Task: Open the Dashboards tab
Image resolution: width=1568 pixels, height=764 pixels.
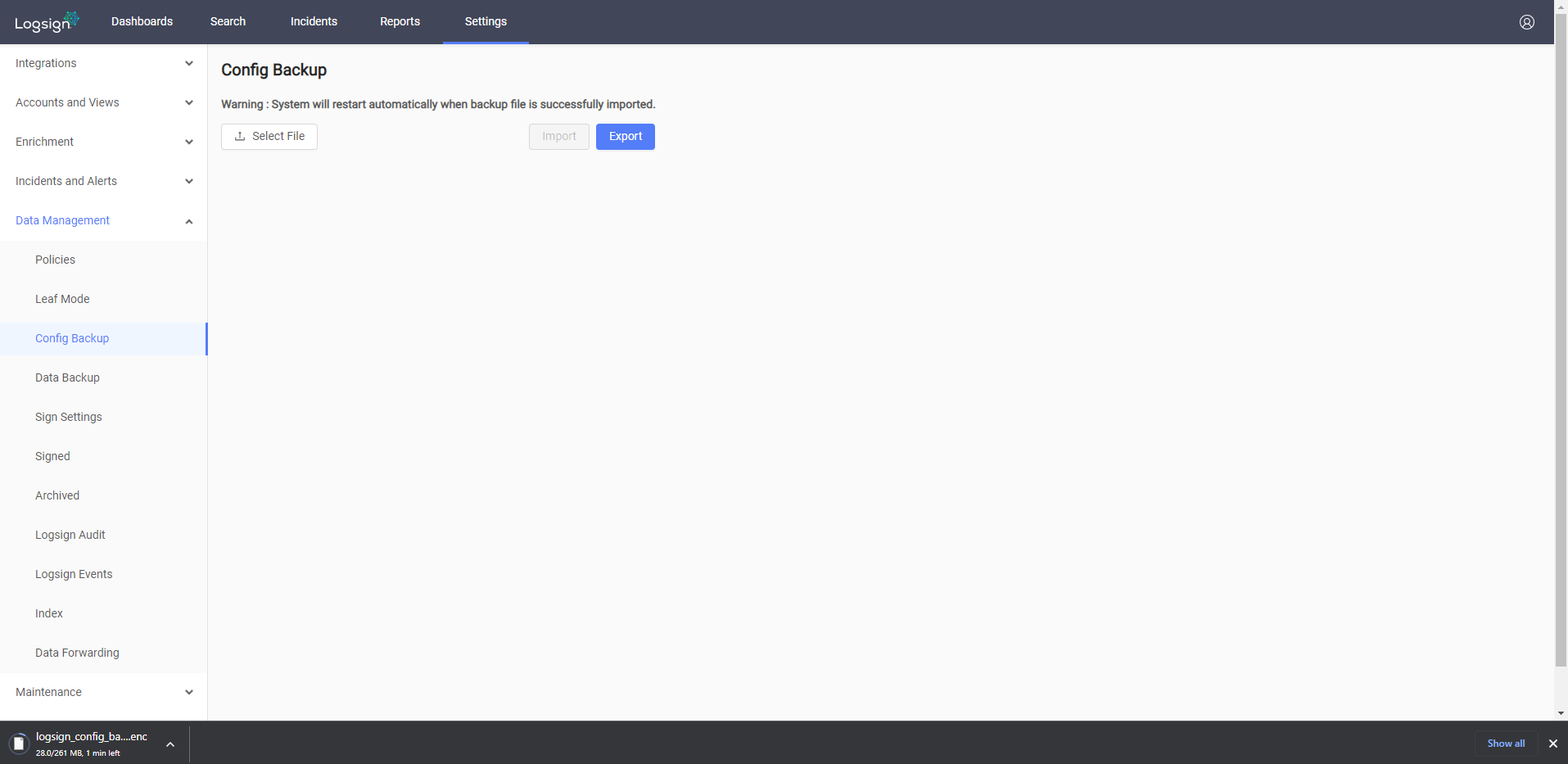Action: click(142, 21)
